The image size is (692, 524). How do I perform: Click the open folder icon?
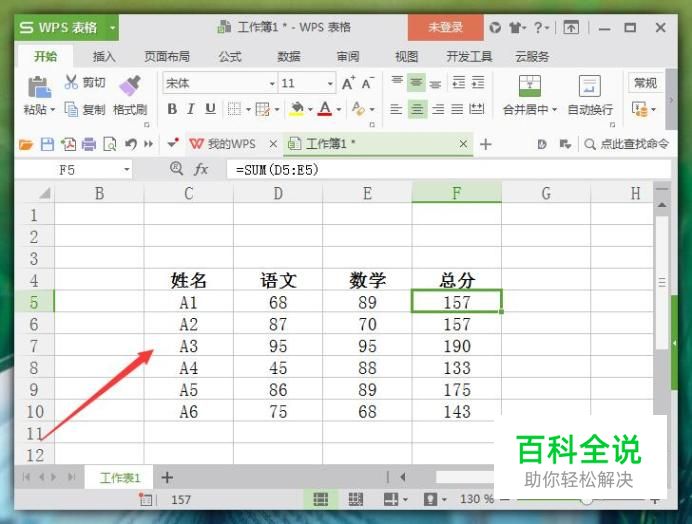(26, 144)
